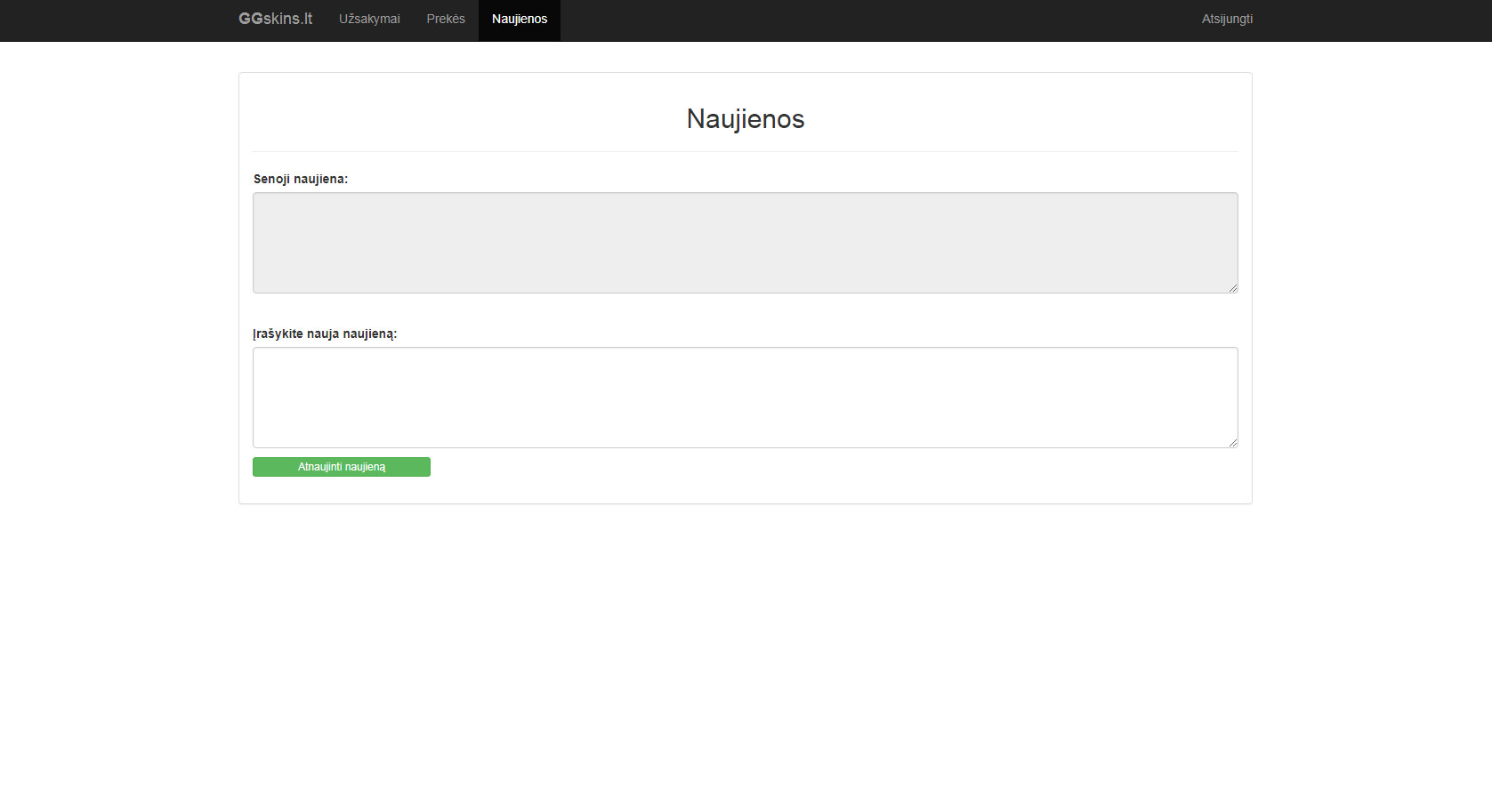
Task: Click the white margin right of the news panel
Action: (1370, 285)
